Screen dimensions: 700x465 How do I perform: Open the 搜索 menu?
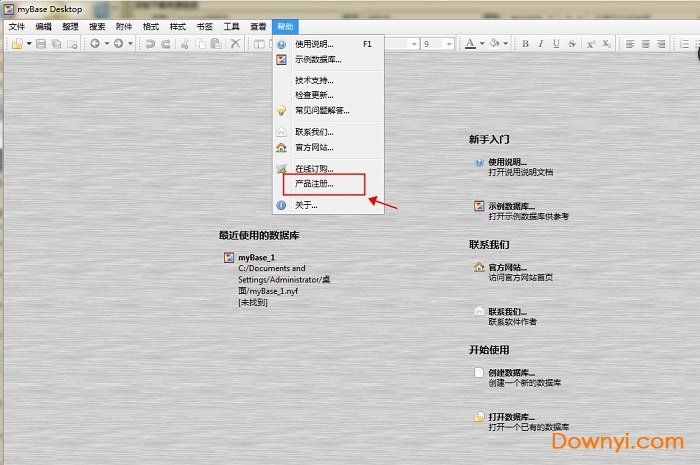click(x=97, y=27)
